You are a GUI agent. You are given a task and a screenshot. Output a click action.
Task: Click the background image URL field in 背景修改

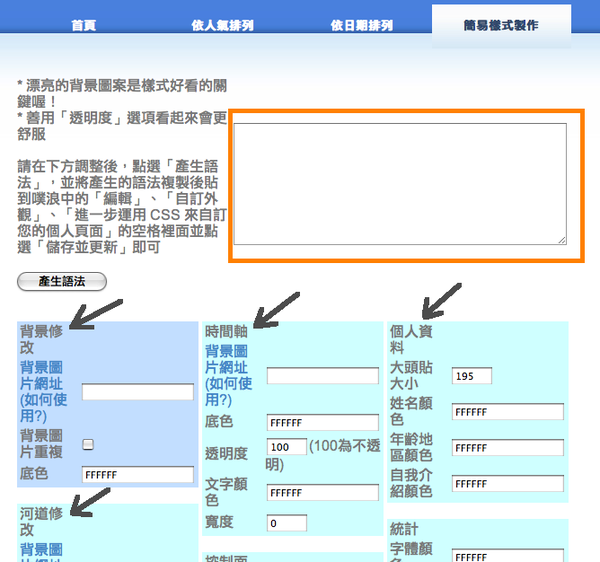138,392
